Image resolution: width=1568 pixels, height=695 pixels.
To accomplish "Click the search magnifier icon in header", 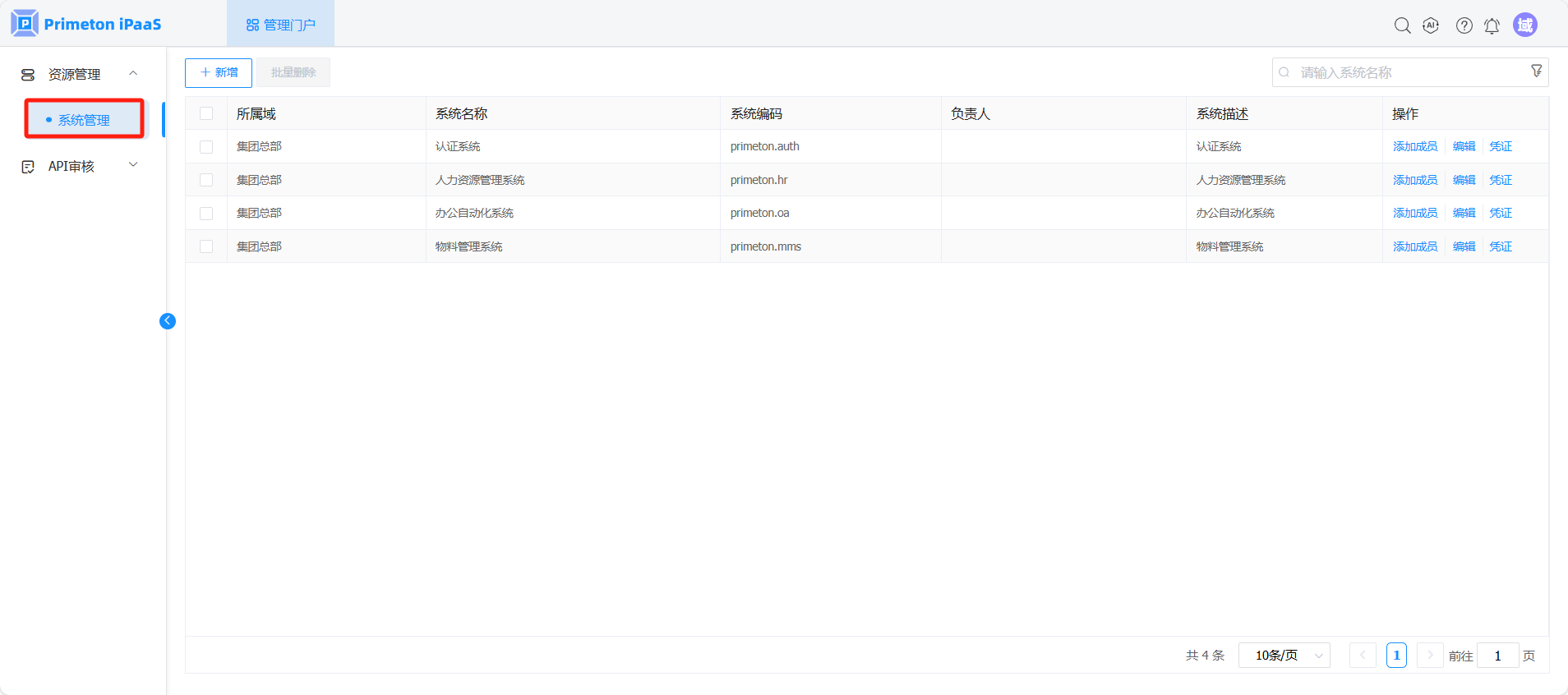I will click(1402, 25).
